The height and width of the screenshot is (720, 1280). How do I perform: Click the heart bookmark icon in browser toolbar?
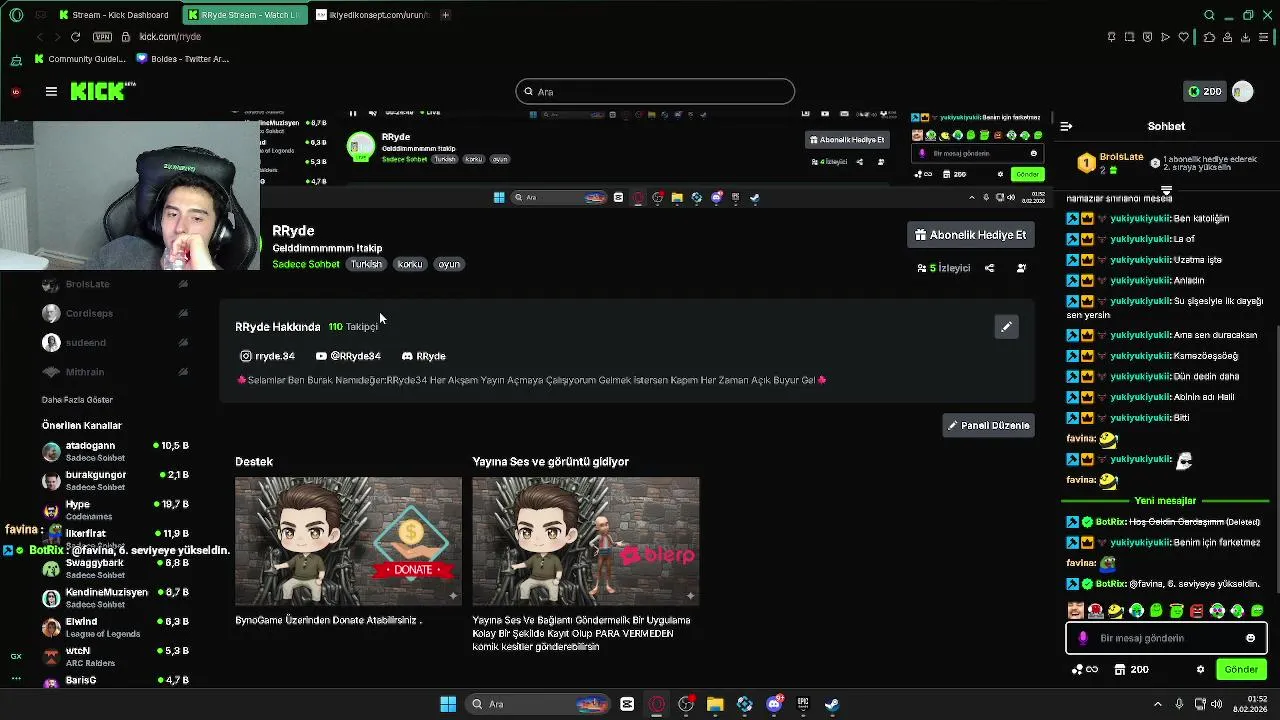[1184, 37]
